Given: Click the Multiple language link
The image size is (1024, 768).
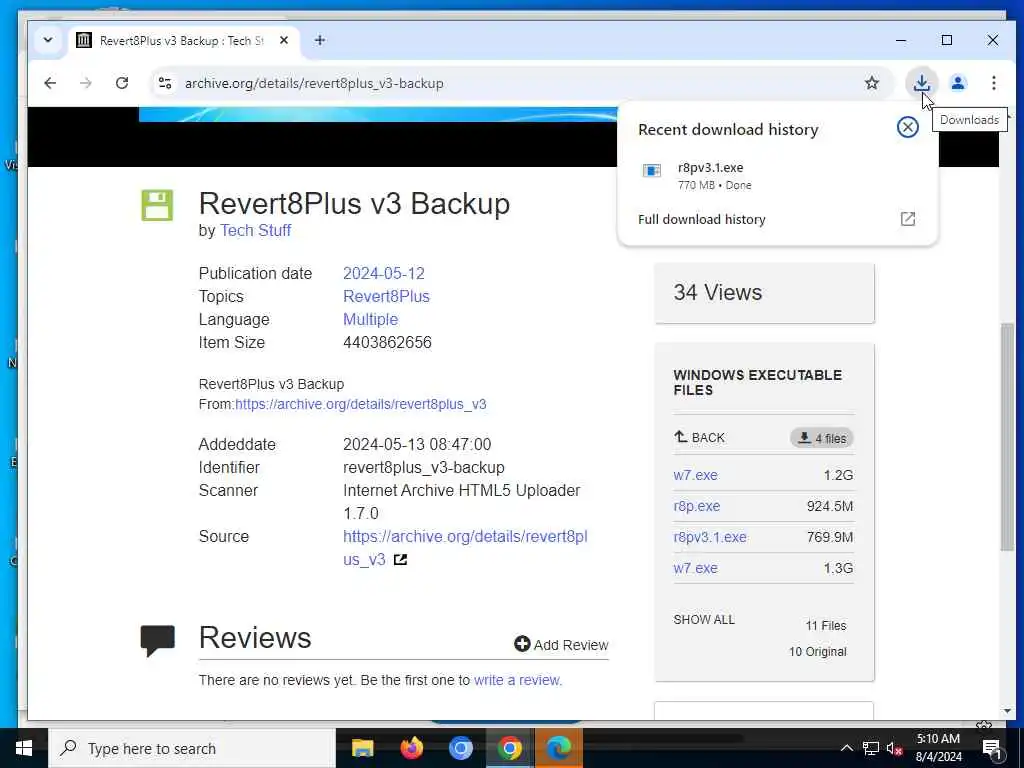Looking at the screenshot, I should (370, 319).
